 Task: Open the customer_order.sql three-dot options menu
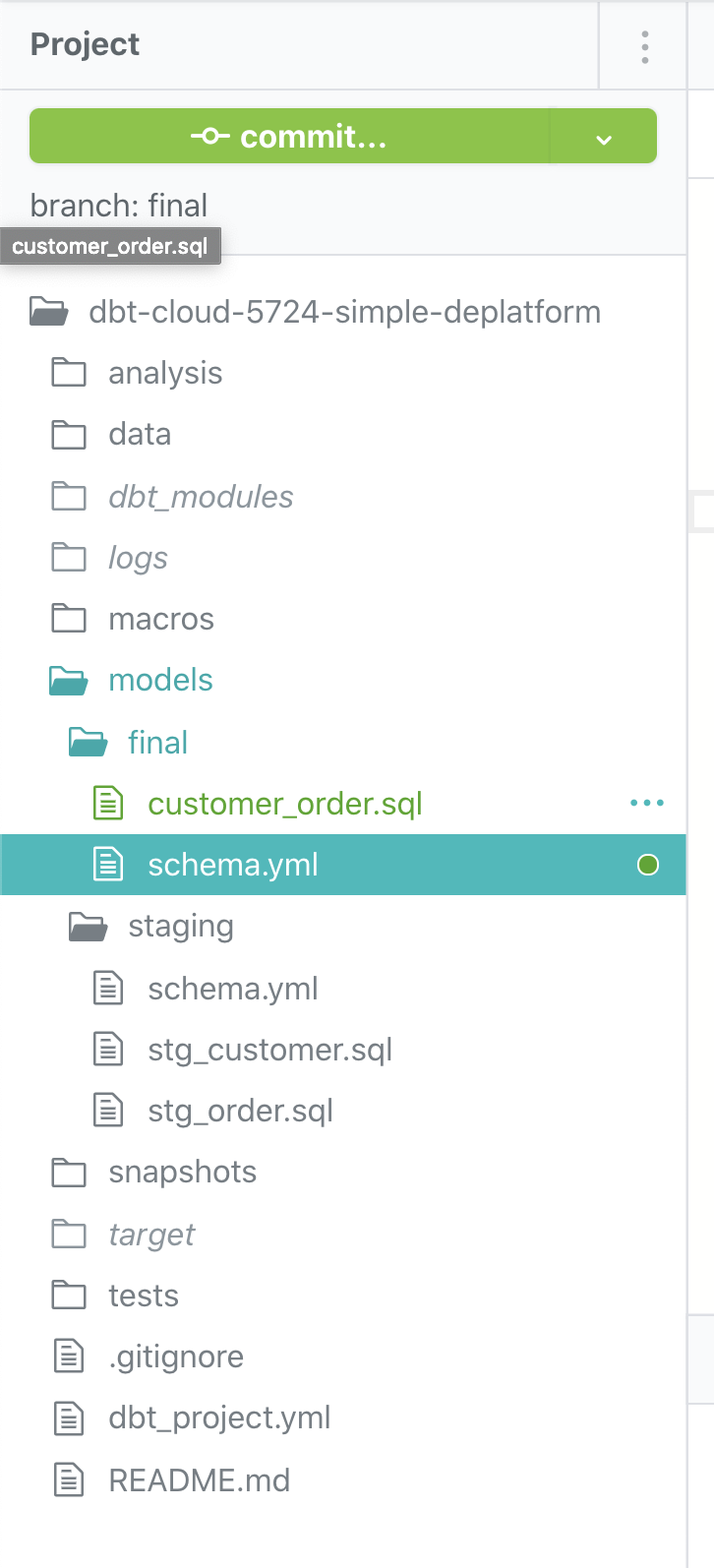646,804
